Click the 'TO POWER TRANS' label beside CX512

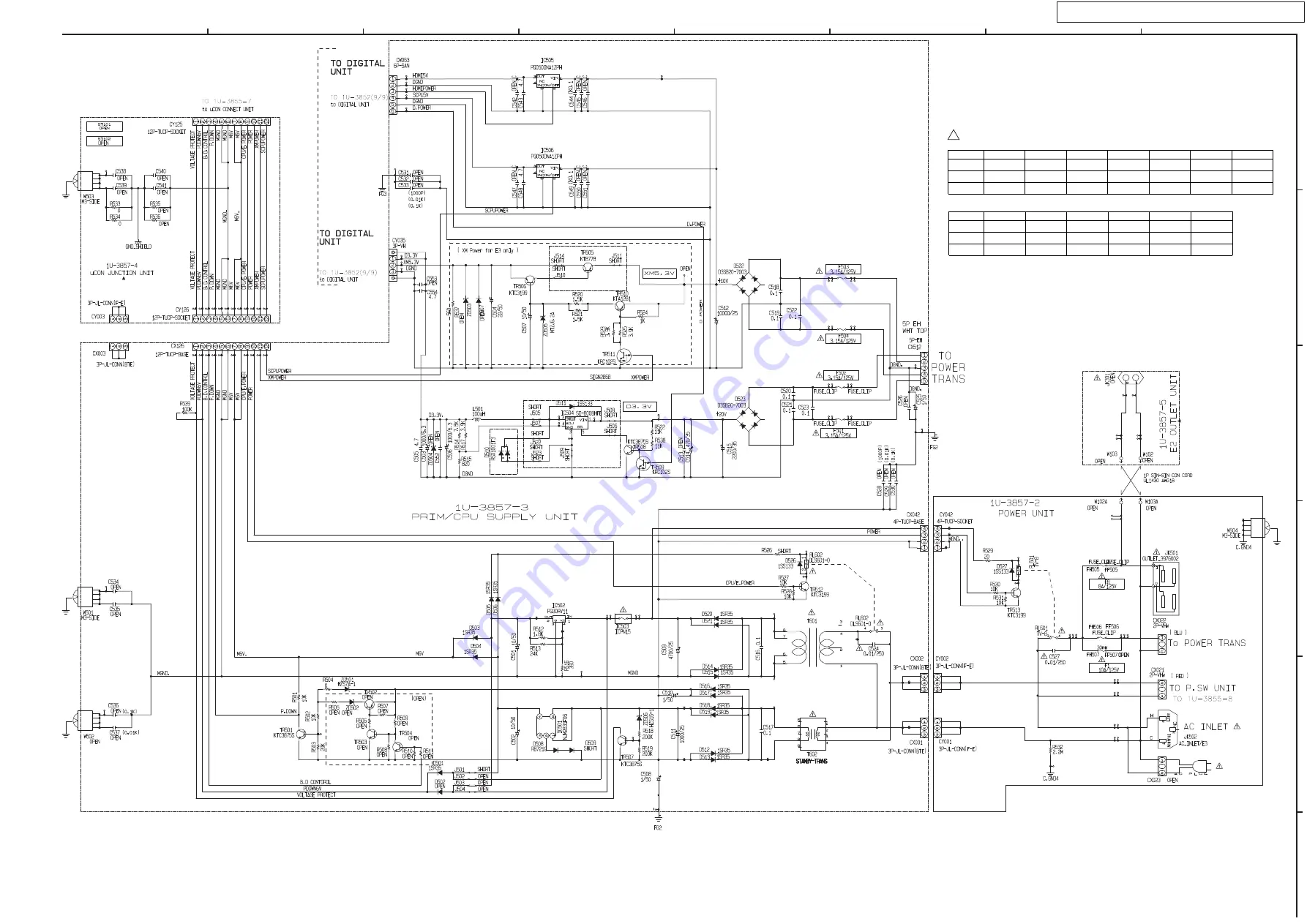pos(948,367)
